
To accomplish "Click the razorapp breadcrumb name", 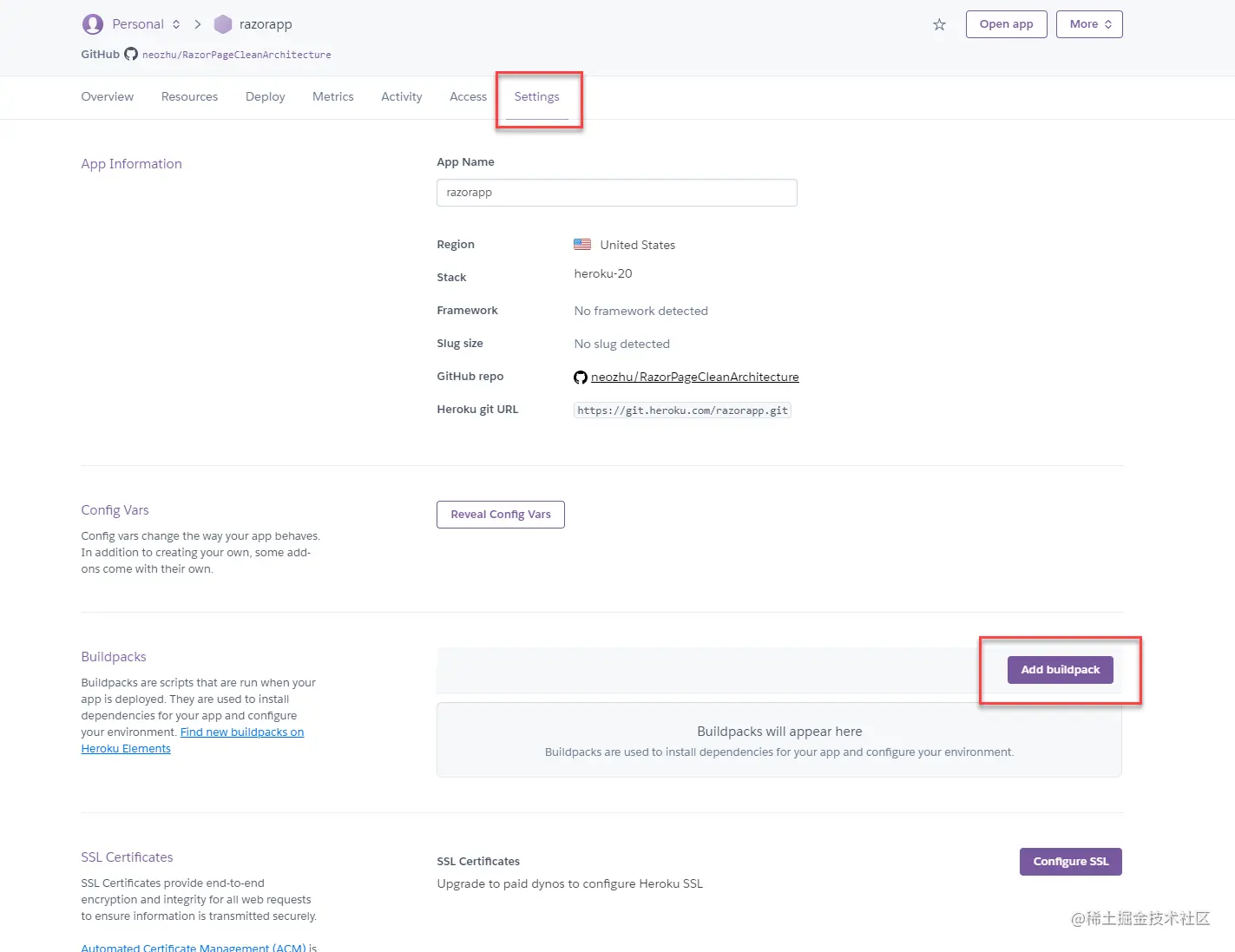I will (x=266, y=24).
